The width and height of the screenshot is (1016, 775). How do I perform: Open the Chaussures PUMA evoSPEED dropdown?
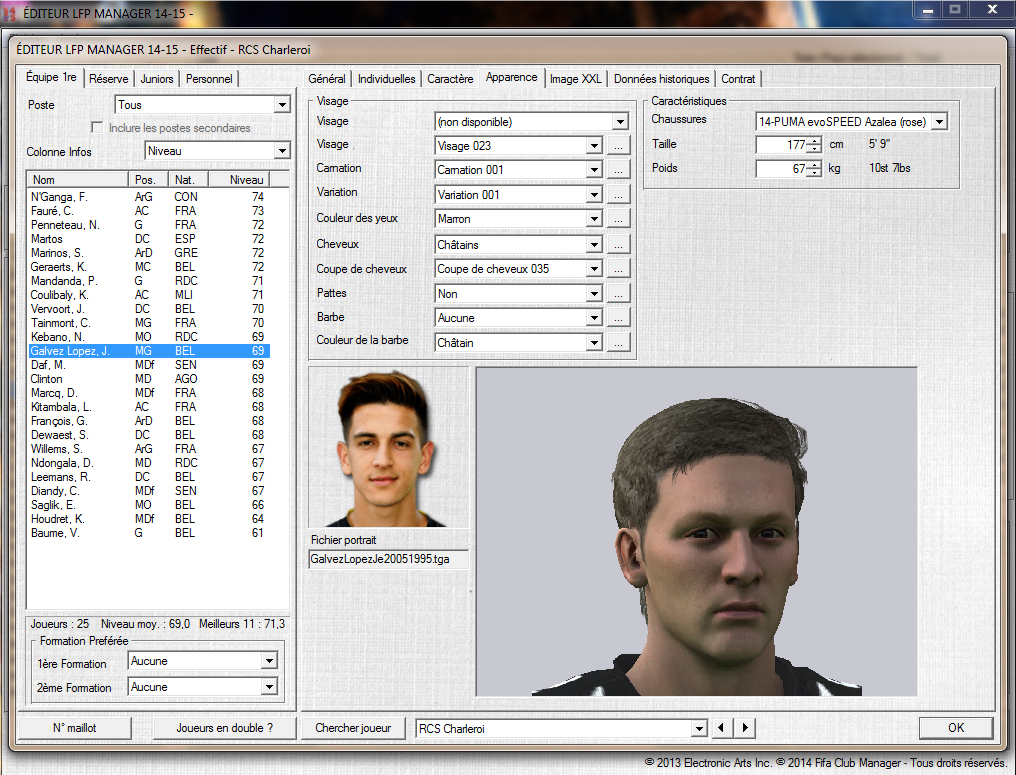tap(940, 122)
